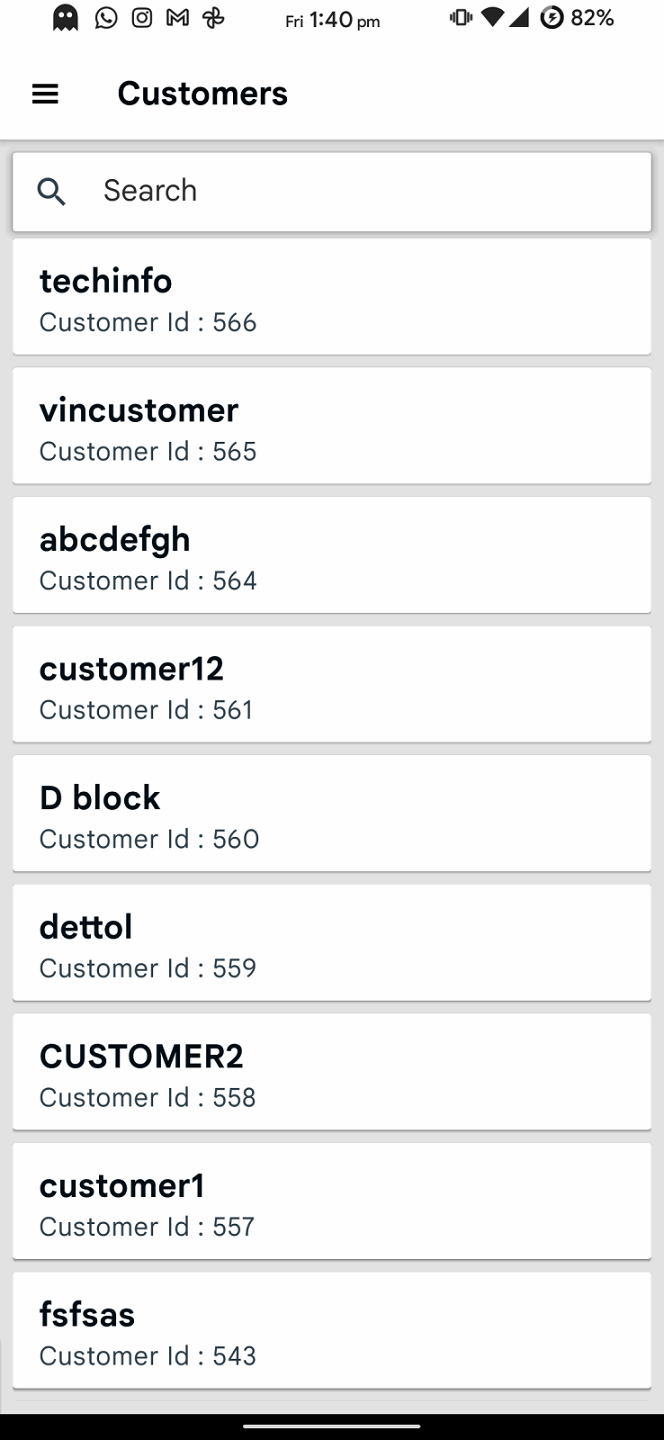Open the techinfo customer entry
The width and height of the screenshot is (664, 1440).
pyautogui.click(x=331, y=297)
